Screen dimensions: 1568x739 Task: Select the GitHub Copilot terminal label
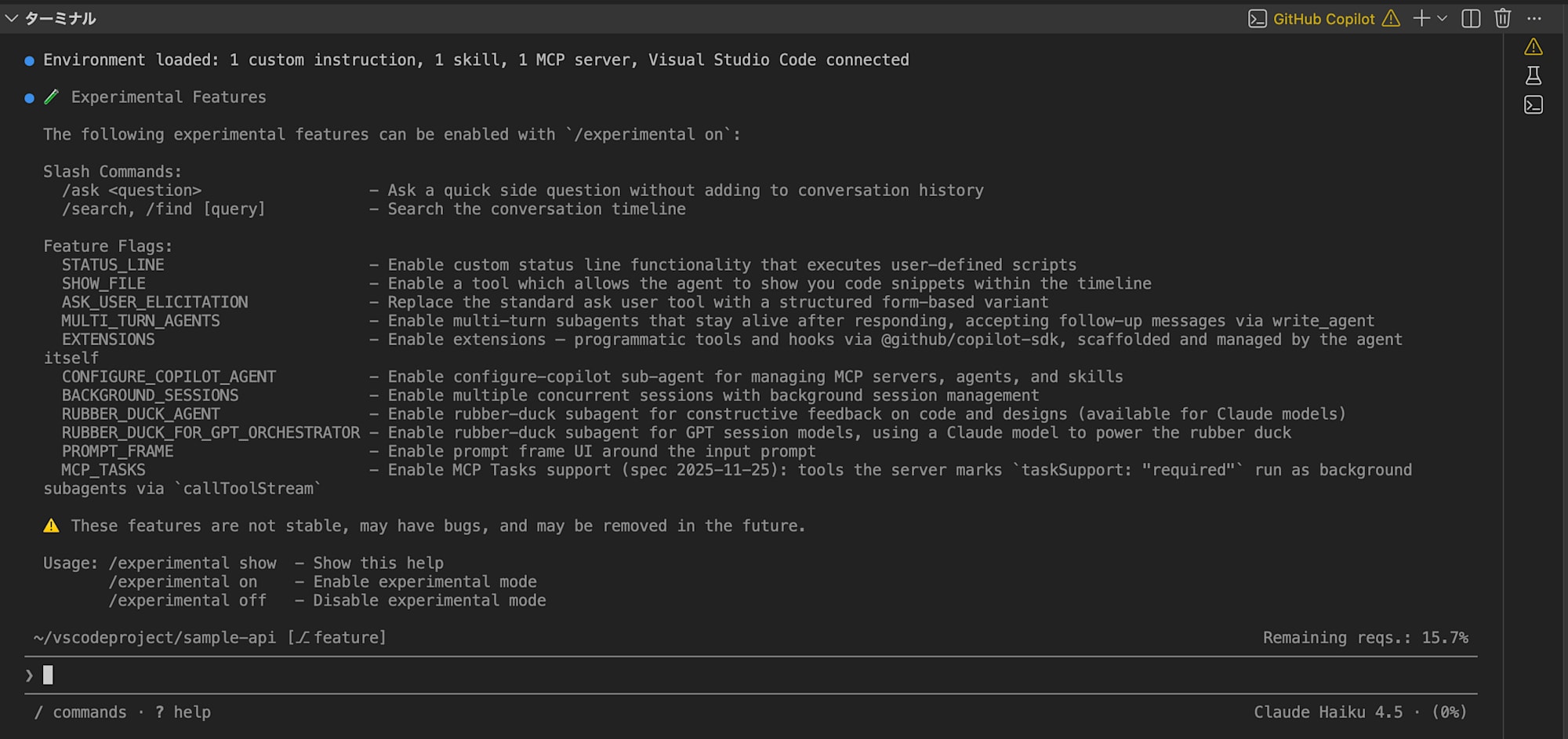[x=1323, y=19]
